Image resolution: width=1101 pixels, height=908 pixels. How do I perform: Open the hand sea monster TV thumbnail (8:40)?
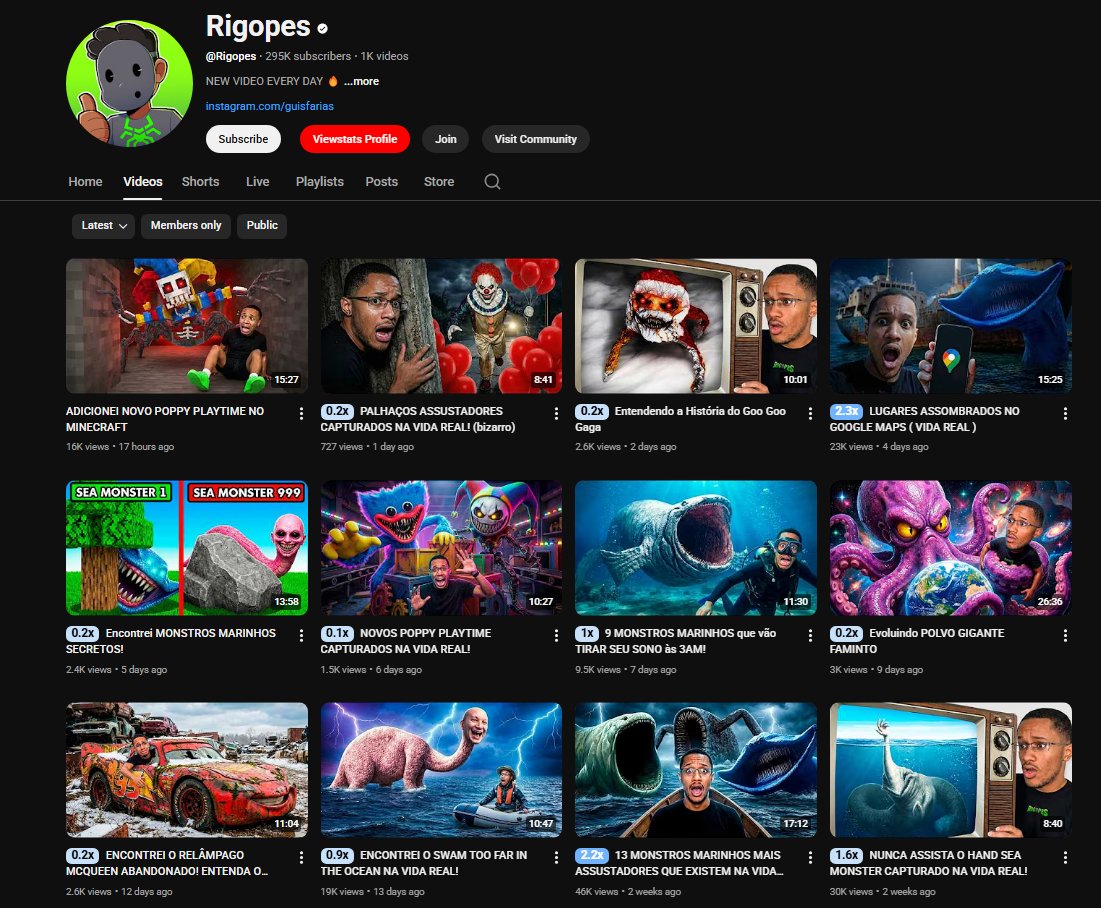951,770
